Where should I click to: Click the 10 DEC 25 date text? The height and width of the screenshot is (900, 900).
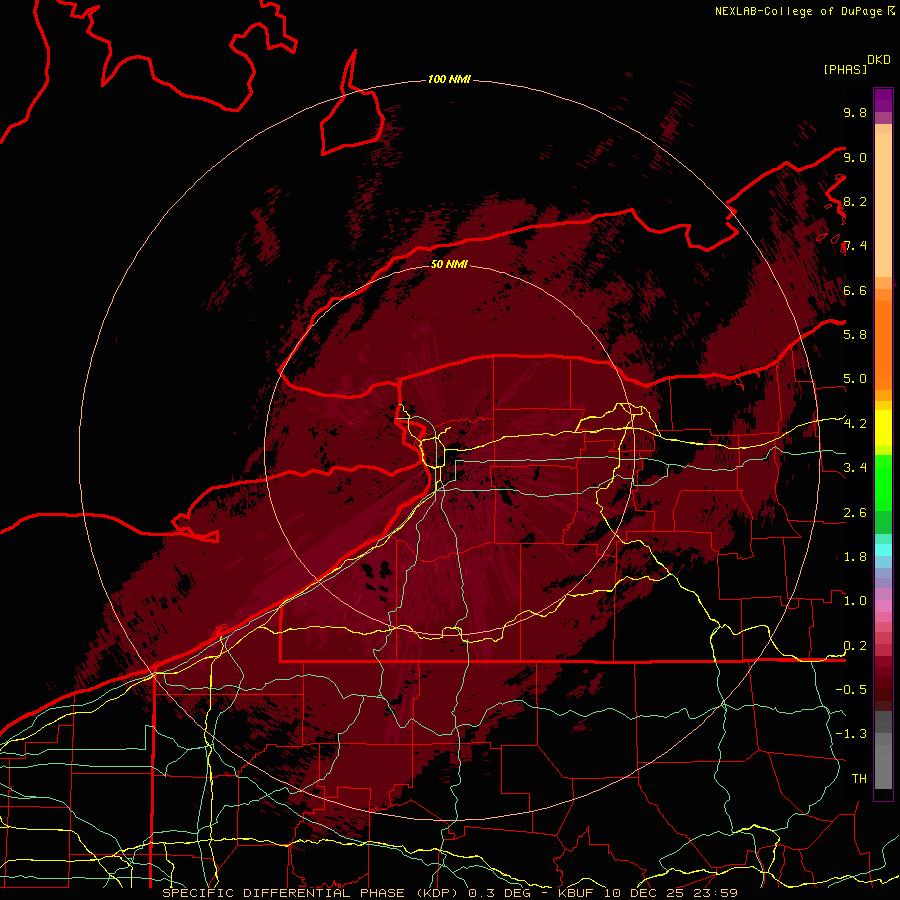[649, 893]
